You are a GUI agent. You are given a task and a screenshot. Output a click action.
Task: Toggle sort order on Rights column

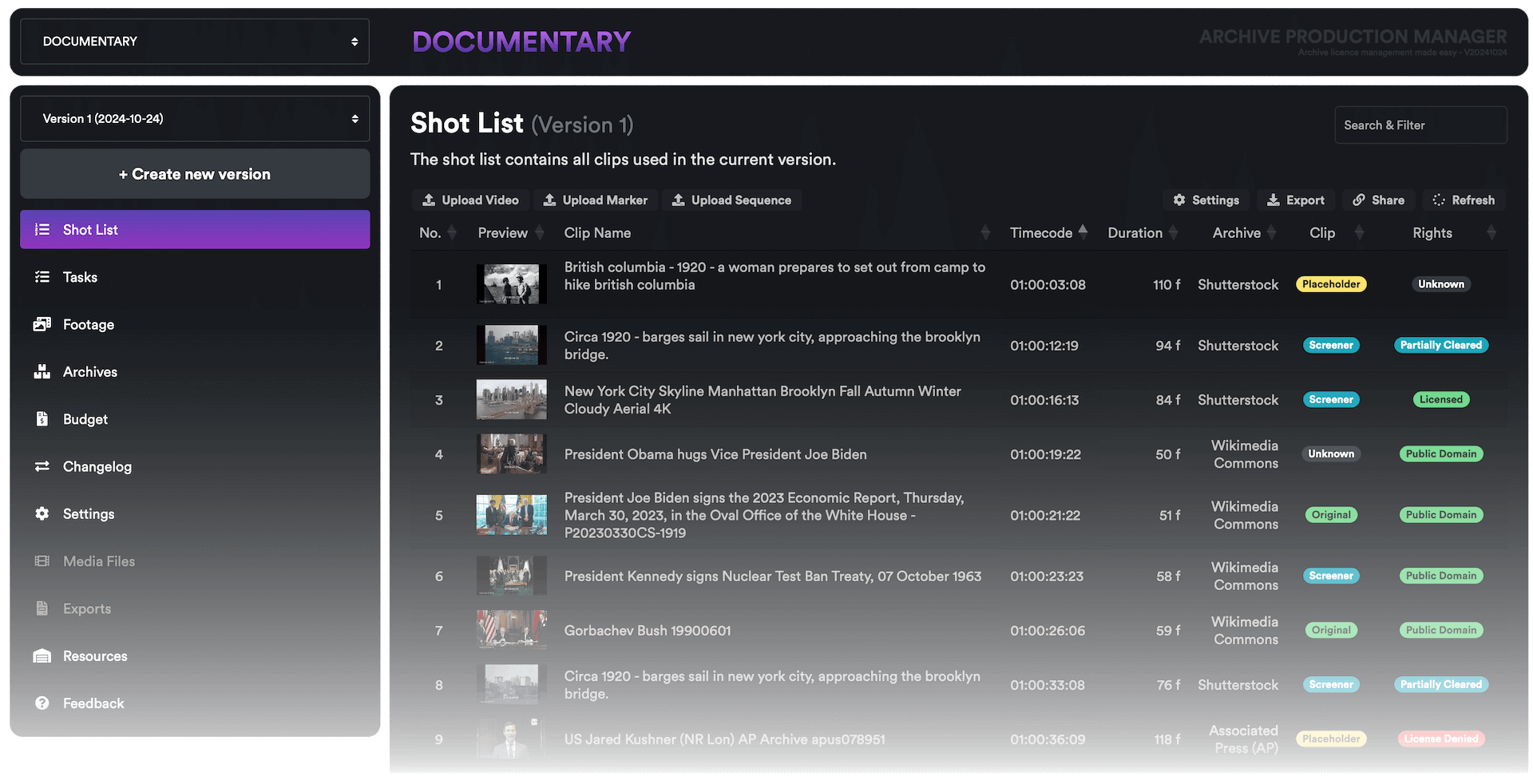click(1491, 232)
